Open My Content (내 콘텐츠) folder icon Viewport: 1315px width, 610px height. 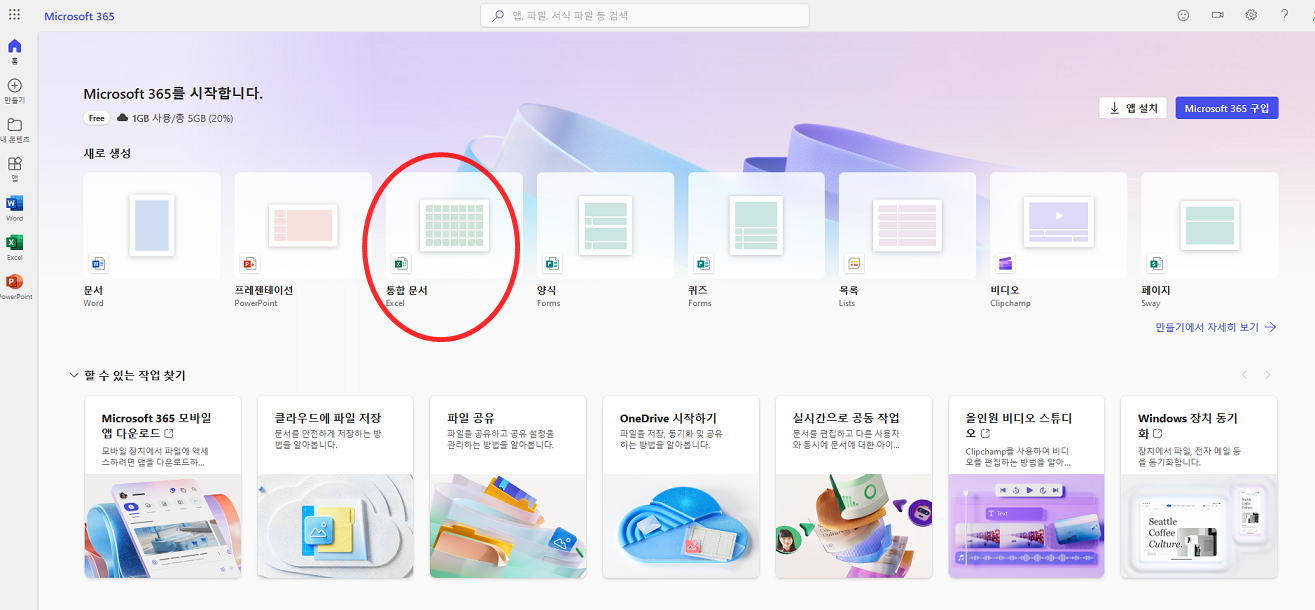point(14,125)
